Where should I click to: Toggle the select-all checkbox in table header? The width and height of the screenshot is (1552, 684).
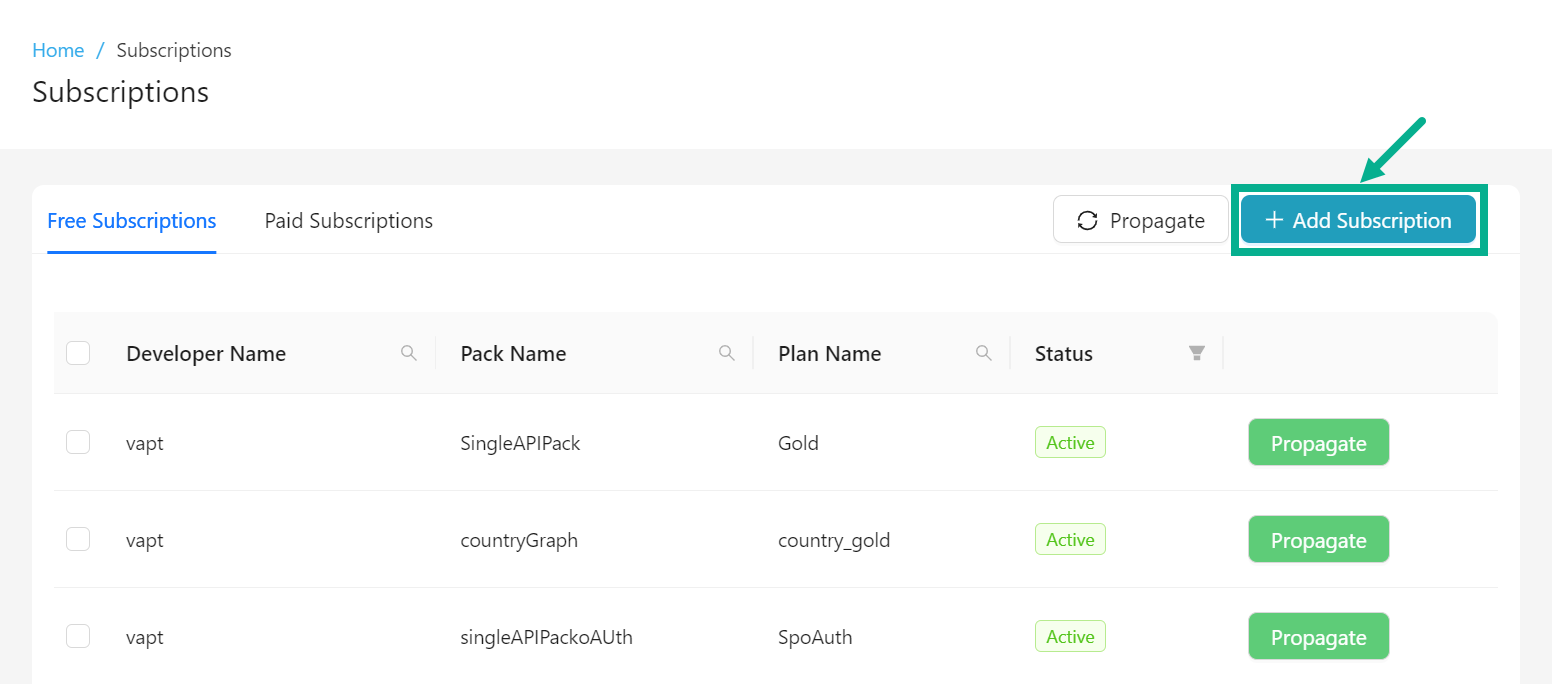click(x=78, y=353)
